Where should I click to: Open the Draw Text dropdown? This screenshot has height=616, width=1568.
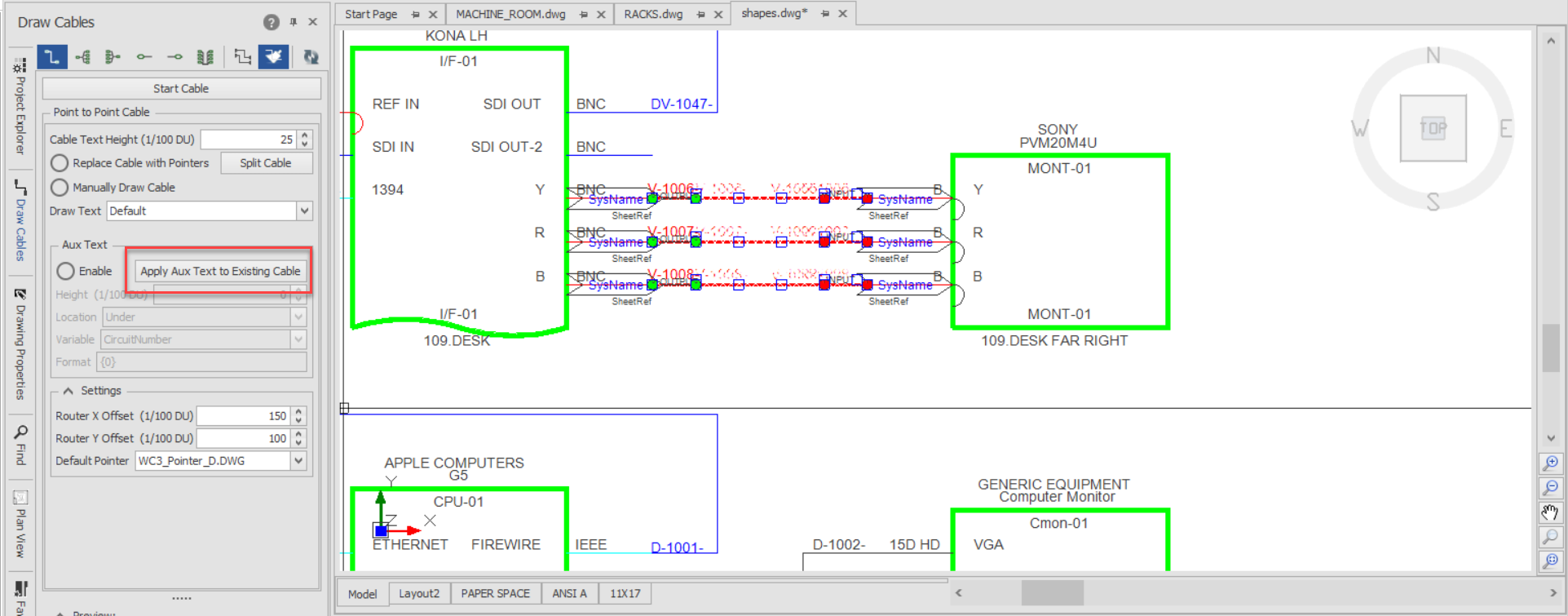(304, 211)
